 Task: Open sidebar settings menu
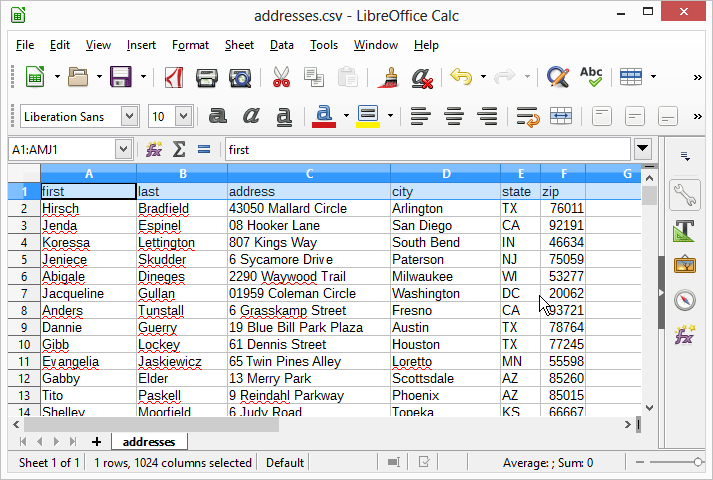[685, 156]
